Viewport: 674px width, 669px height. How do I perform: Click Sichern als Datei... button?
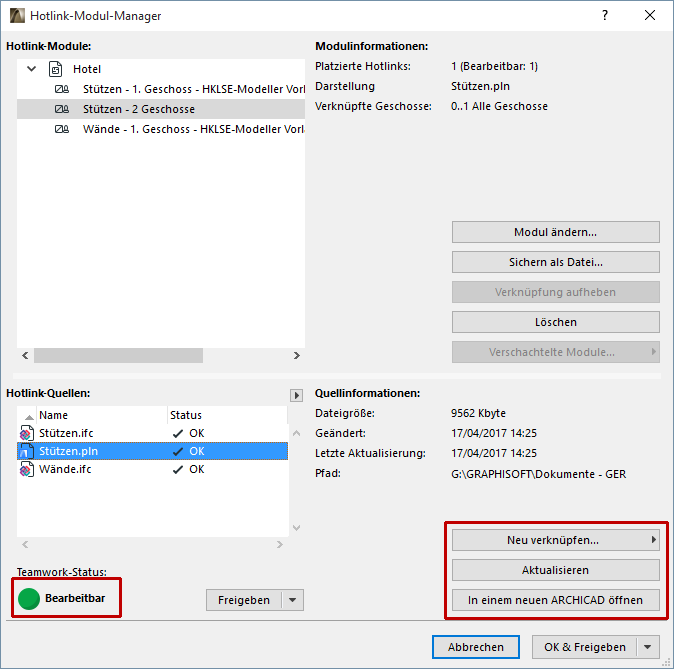click(555, 262)
